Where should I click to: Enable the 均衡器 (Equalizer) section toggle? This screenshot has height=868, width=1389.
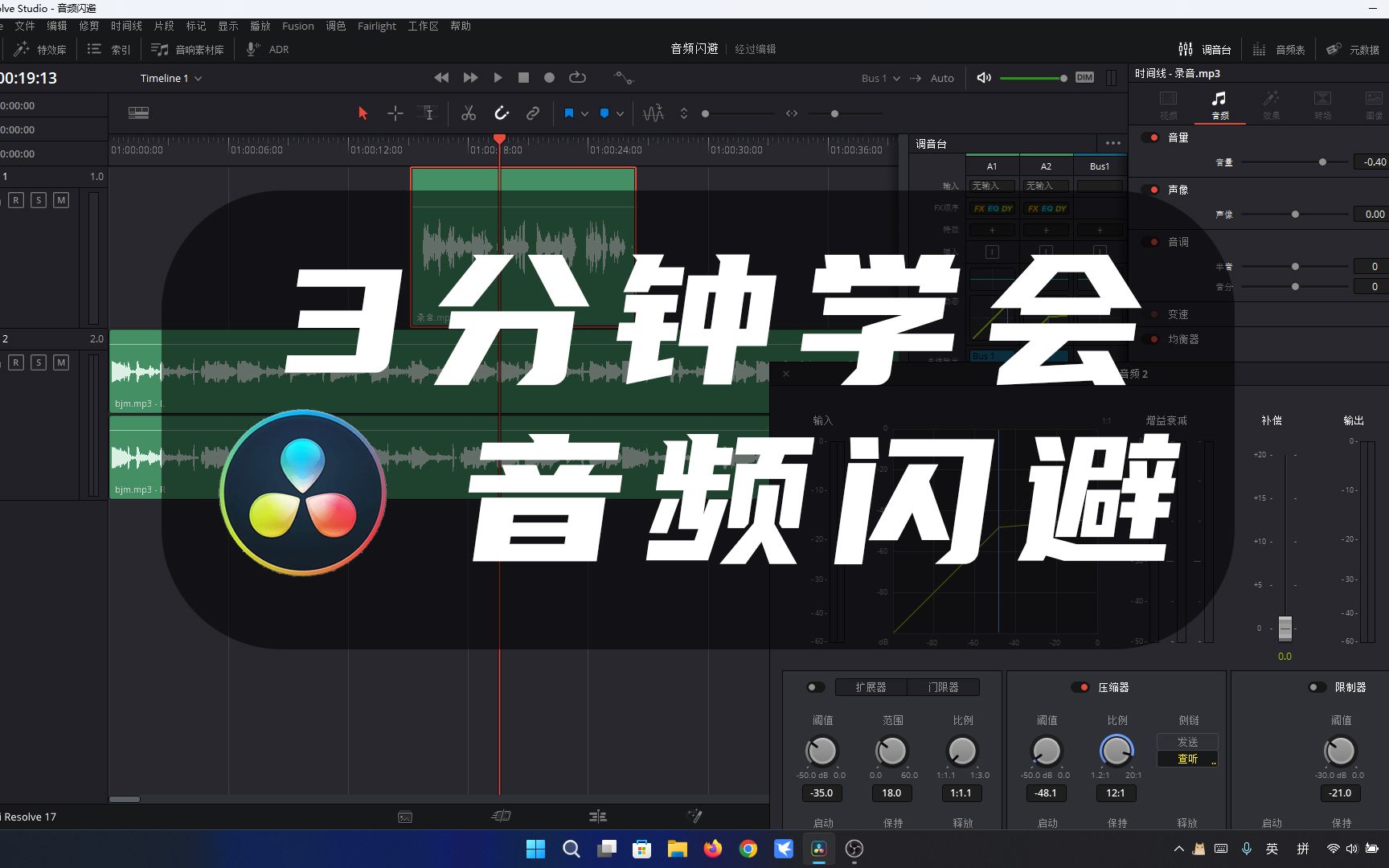1150,339
